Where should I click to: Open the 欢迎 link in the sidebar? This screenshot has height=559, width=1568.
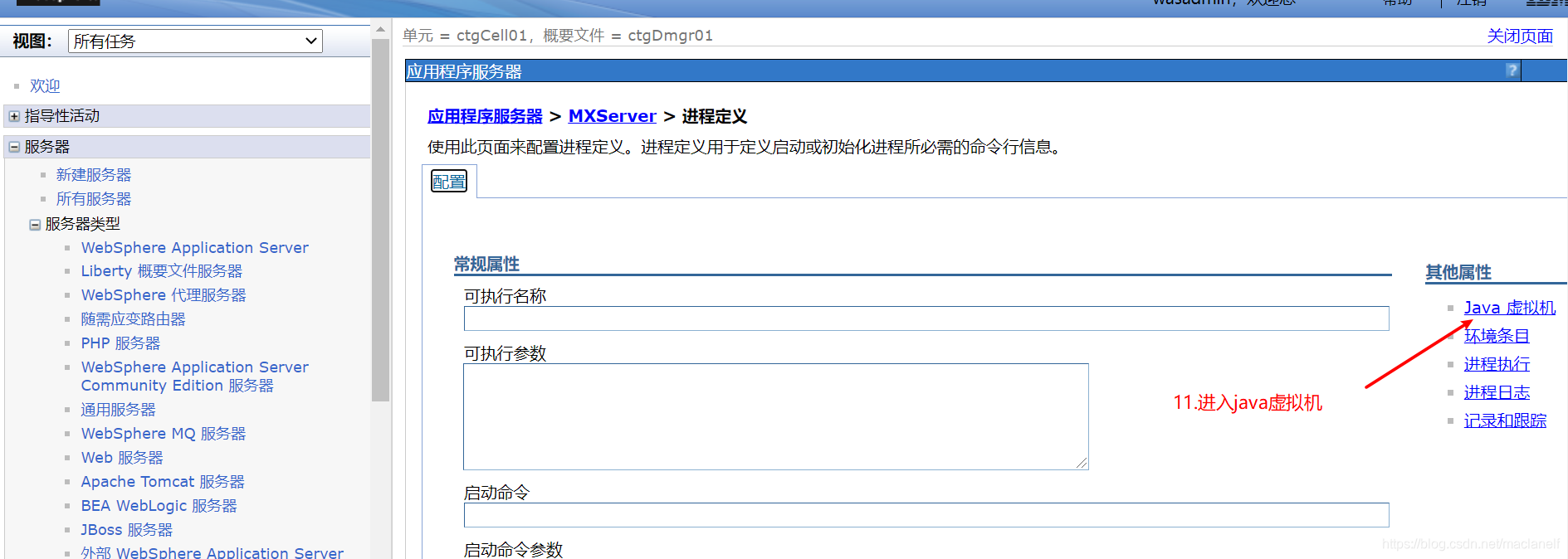point(45,85)
